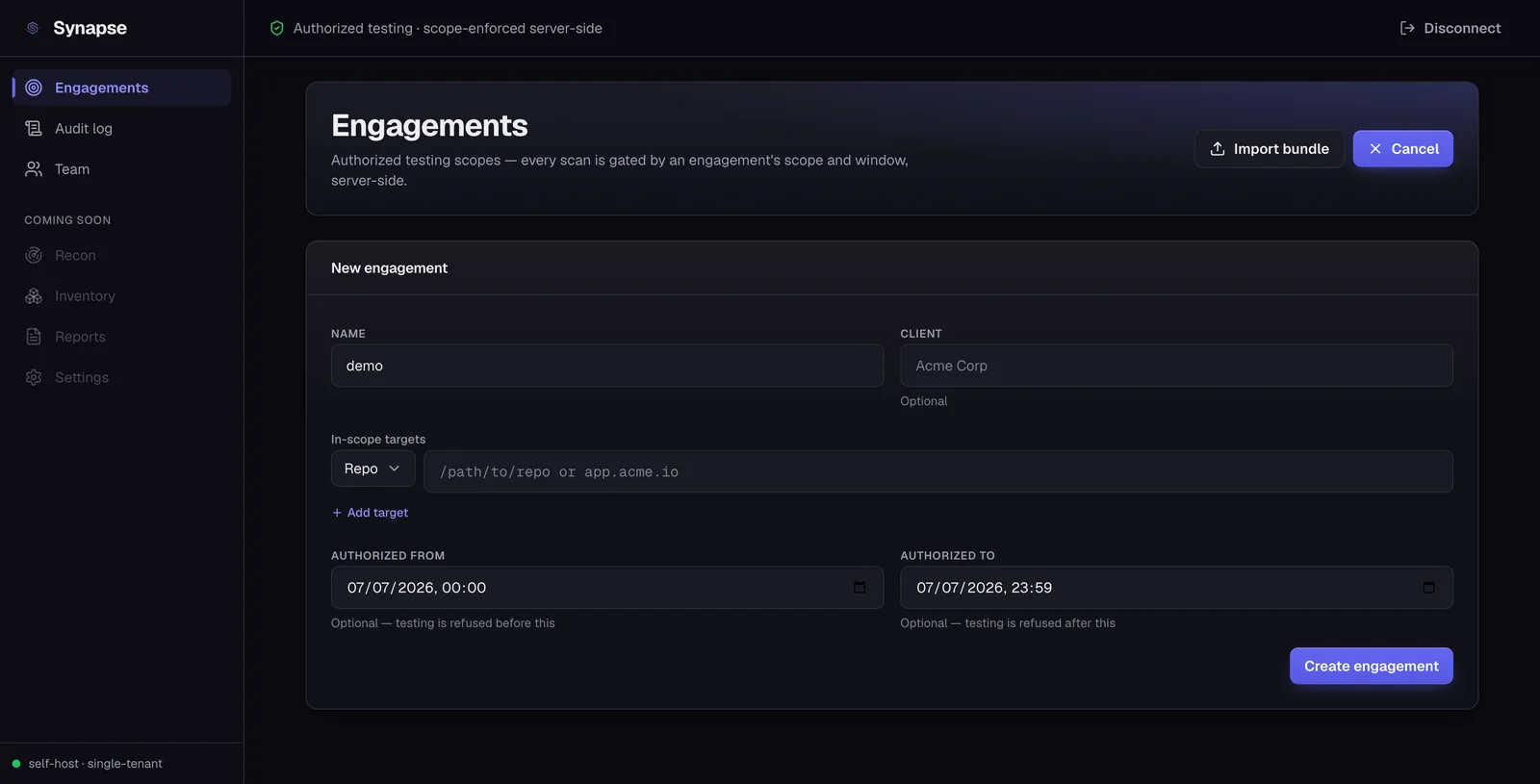Click the New engagement panel heading
1540x784 pixels.
(x=389, y=267)
